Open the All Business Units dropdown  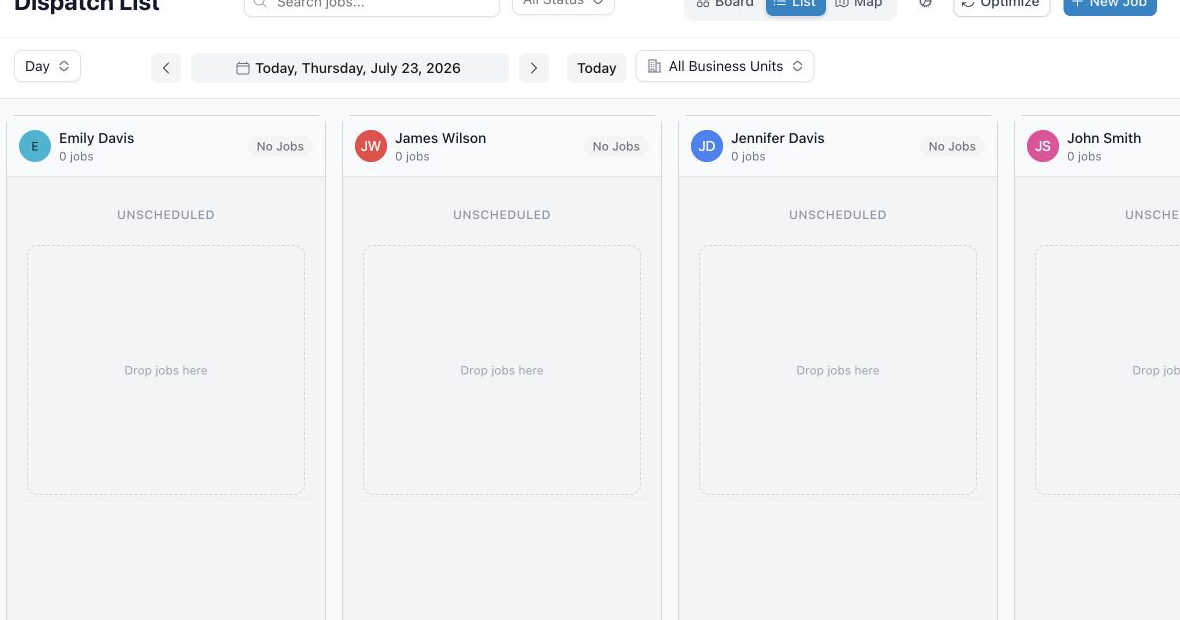(725, 66)
